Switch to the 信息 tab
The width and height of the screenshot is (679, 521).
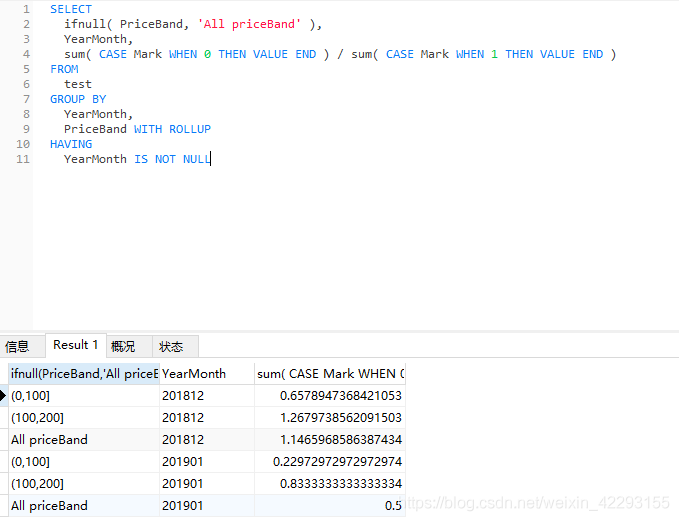18,346
